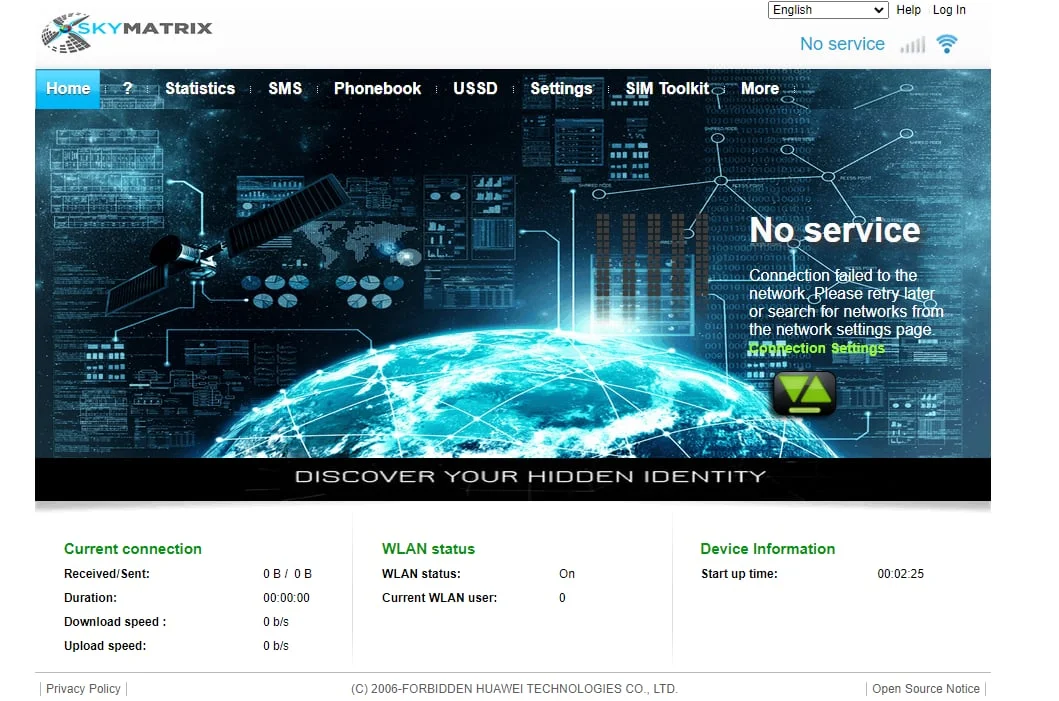Screen dimensions: 1059x701
Task: Click the Received/Sent value 0 B / 0 B
Action: pos(287,574)
